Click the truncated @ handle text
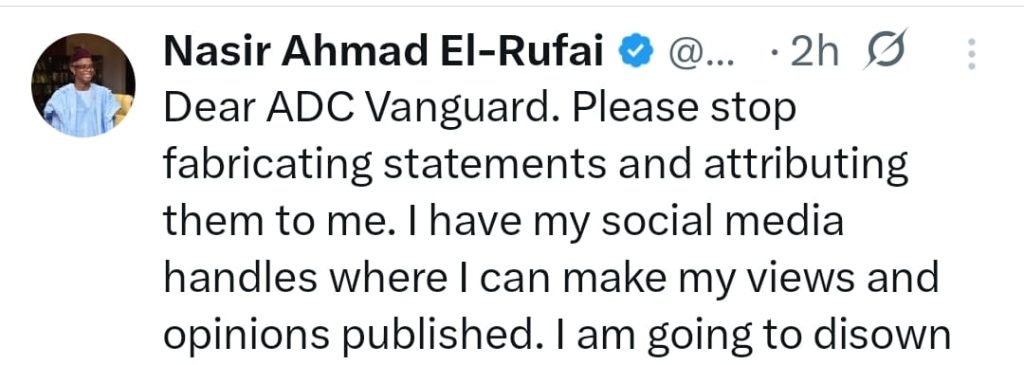 [700, 54]
